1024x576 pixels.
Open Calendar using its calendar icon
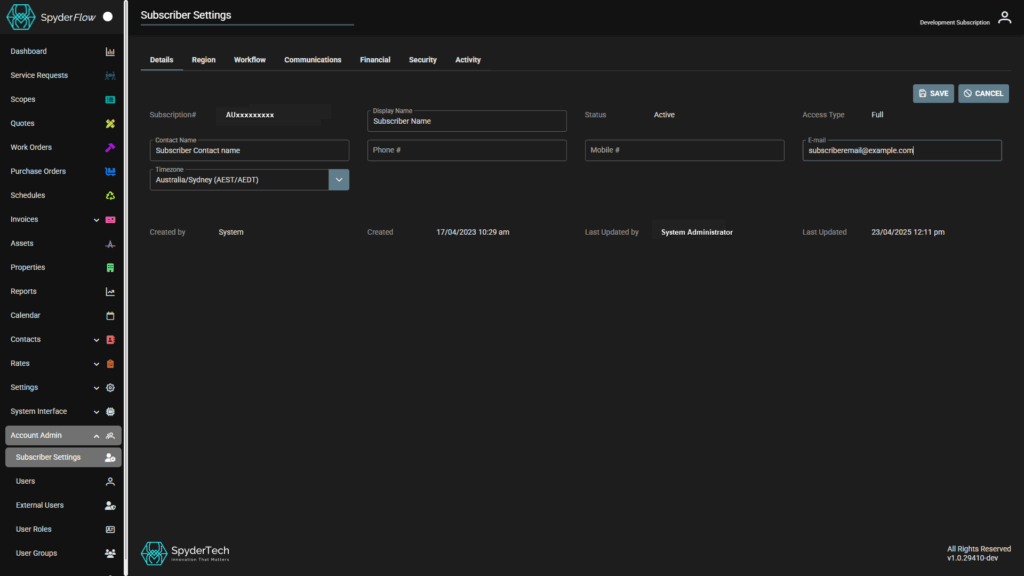click(x=110, y=316)
